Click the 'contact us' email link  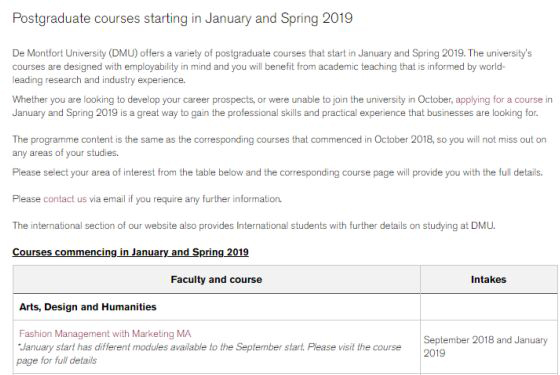point(65,199)
